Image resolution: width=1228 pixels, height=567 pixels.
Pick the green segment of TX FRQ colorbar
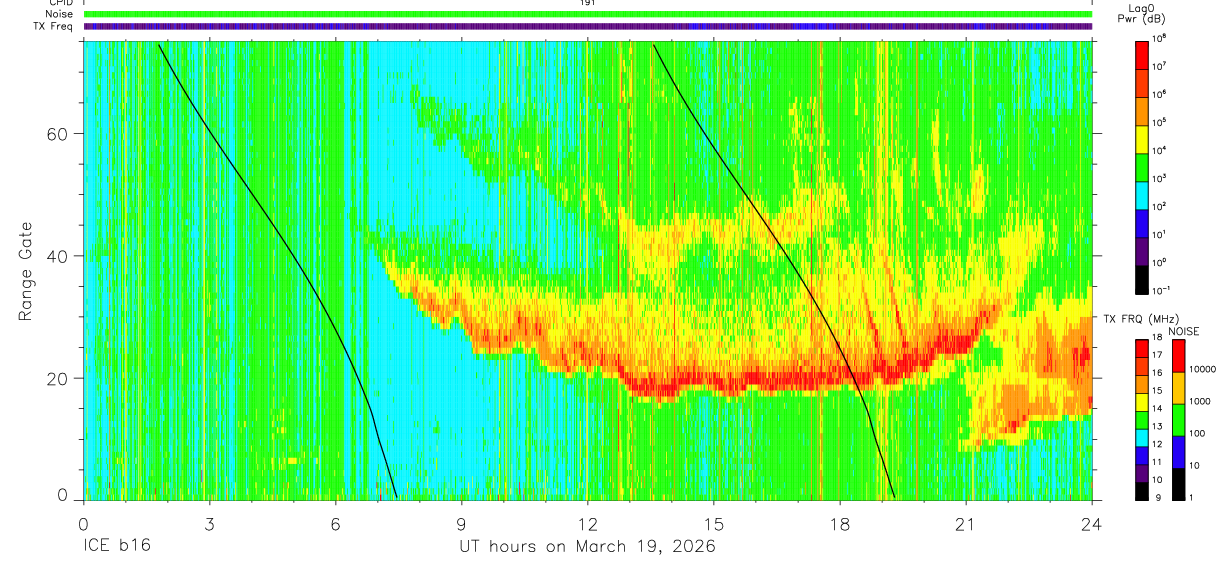click(1142, 419)
